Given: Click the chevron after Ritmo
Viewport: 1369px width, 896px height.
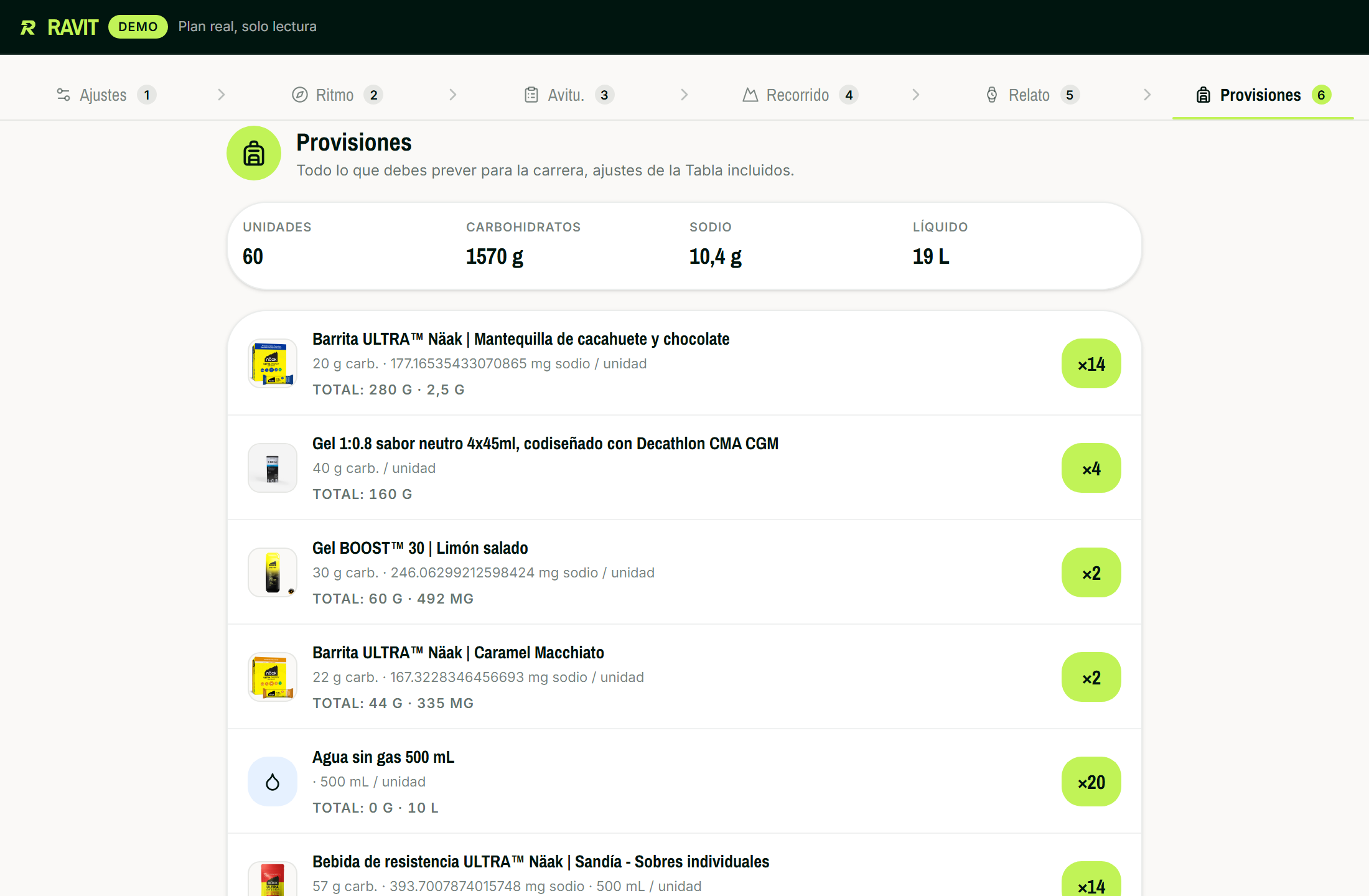Looking at the screenshot, I should click(x=453, y=95).
